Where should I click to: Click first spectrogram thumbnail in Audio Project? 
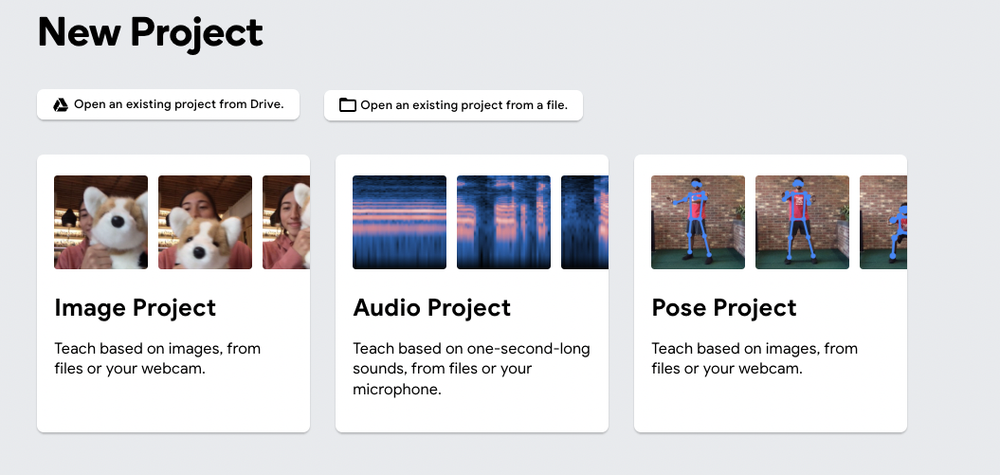(400, 222)
